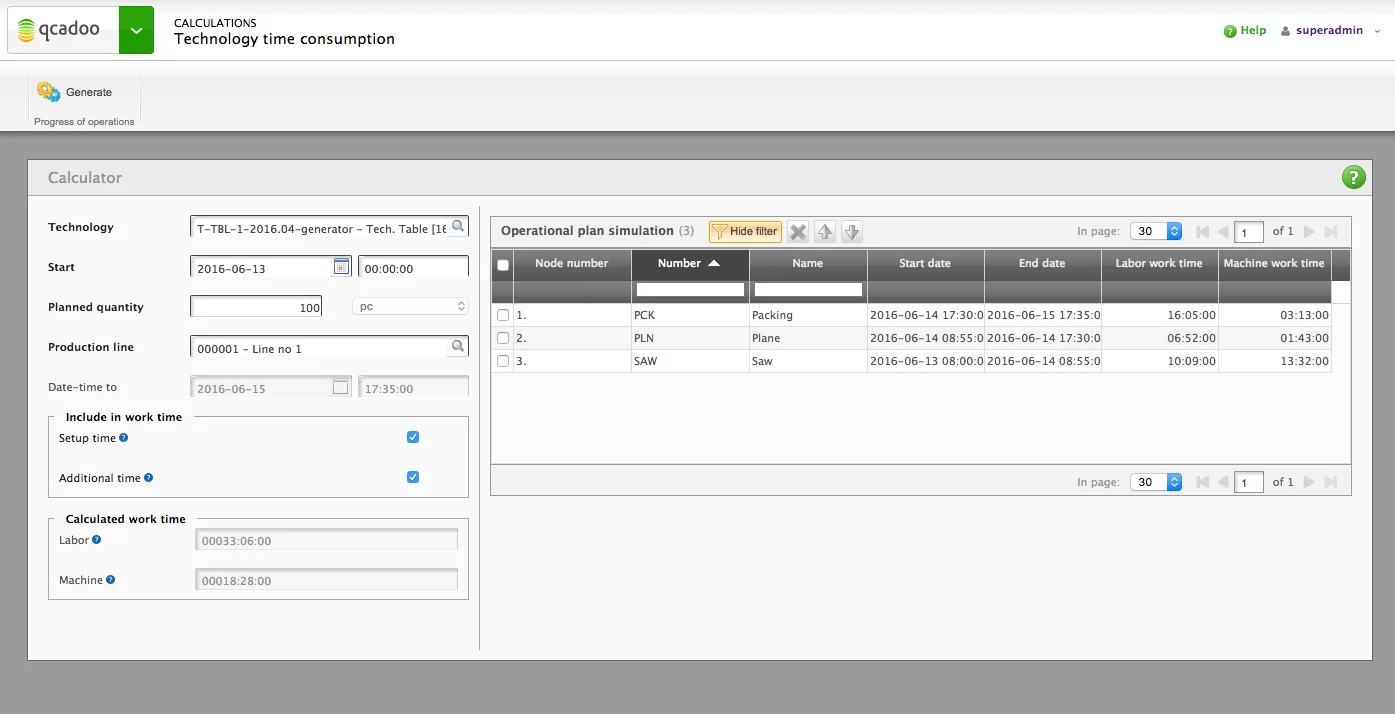Open the planned quantity unit dropdown (pc)
The image size is (1395, 714).
[411, 307]
